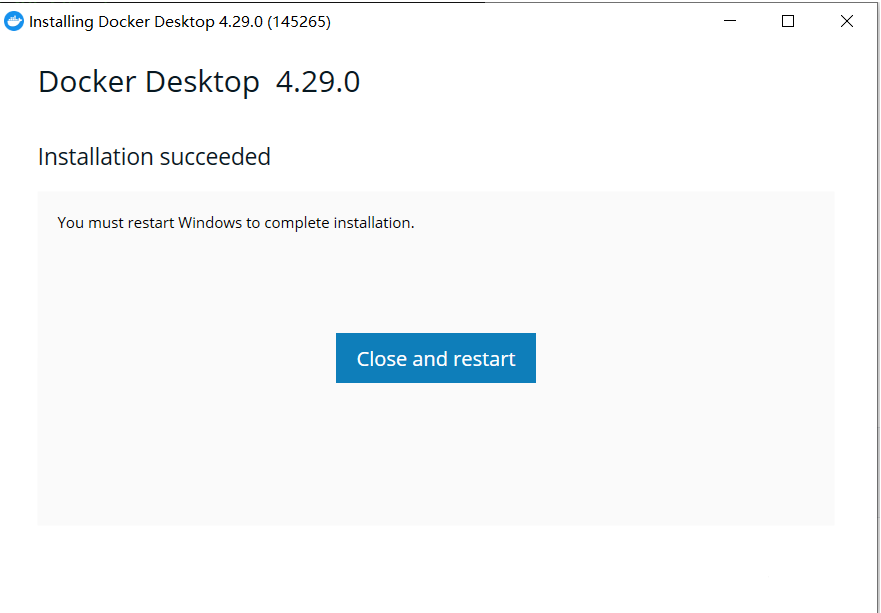Image resolution: width=881 pixels, height=613 pixels.
Task: Click the 'You must restart Windows' message
Action: click(236, 223)
